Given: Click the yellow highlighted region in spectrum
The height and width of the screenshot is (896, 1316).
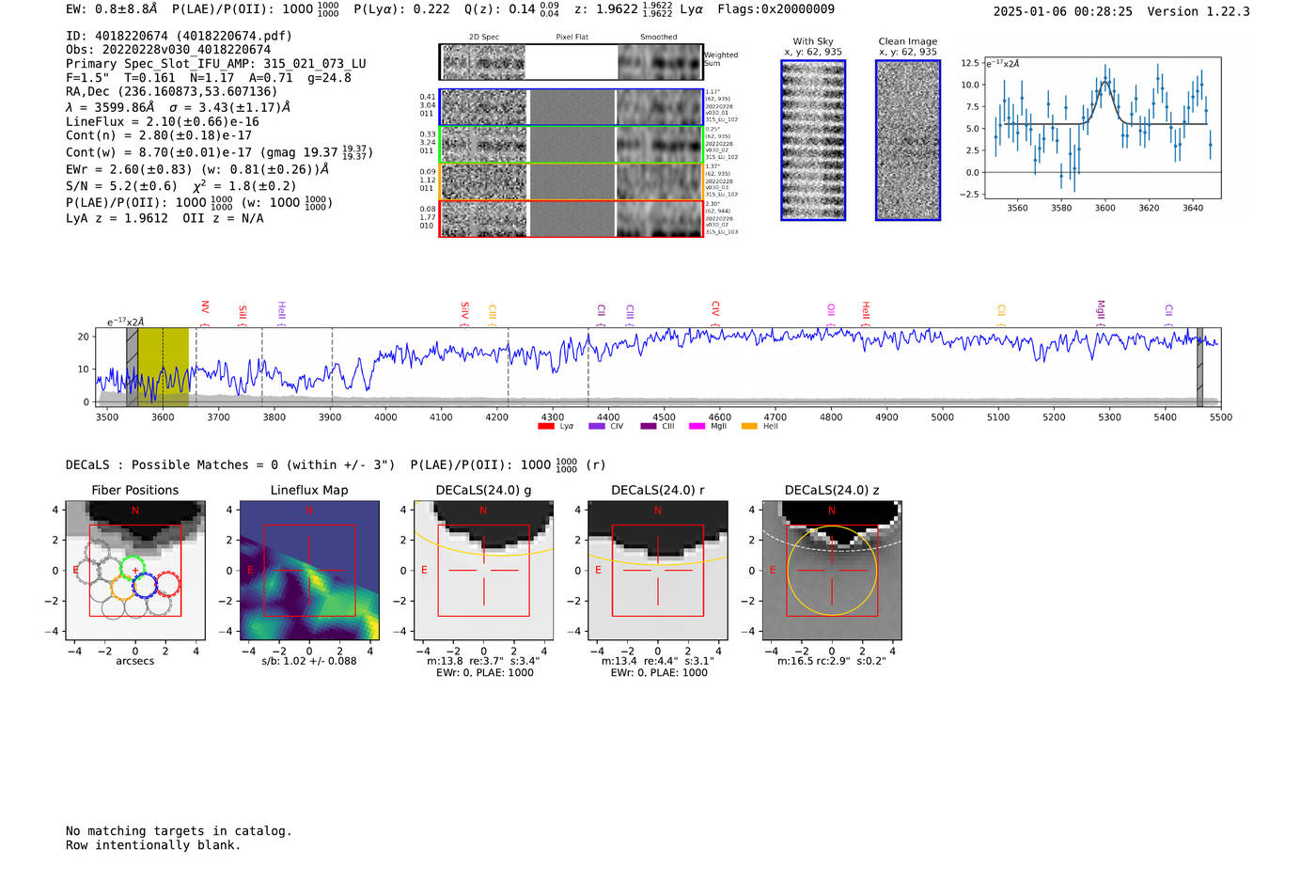Looking at the screenshot, I should (164, 367).
